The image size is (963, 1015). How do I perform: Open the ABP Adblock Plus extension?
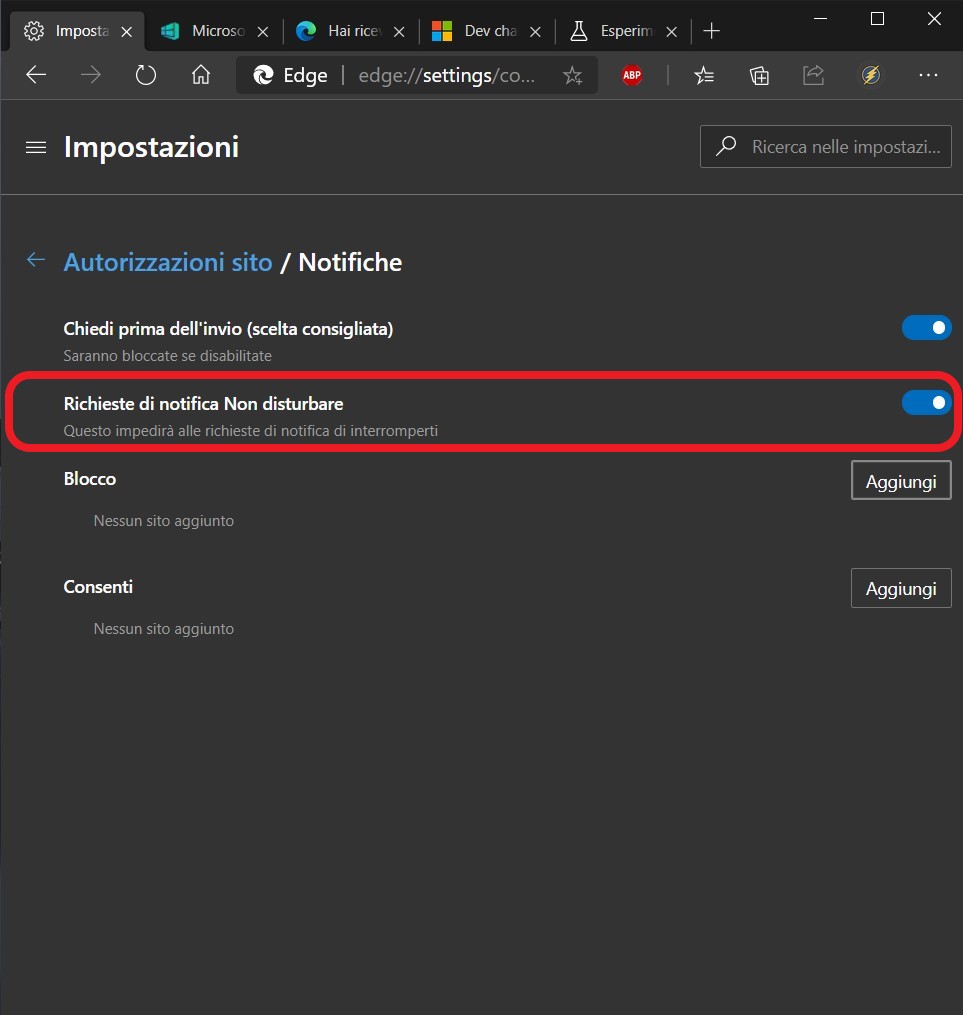[x=632, y=76]
